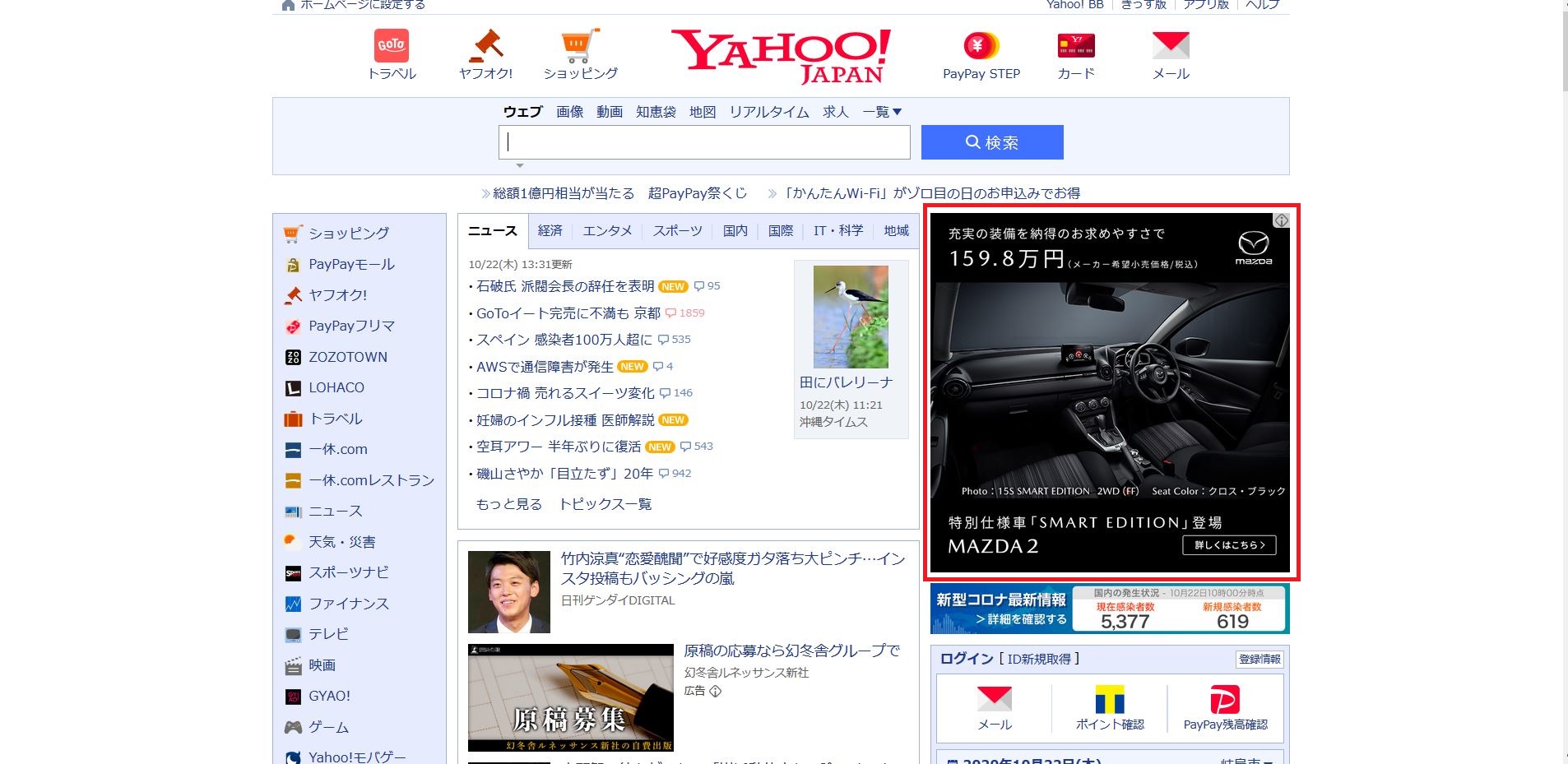Click the 天気・災害 sidebar icon
The image size is (1568, 764).
pyautogui.click(x=293, y=541)
